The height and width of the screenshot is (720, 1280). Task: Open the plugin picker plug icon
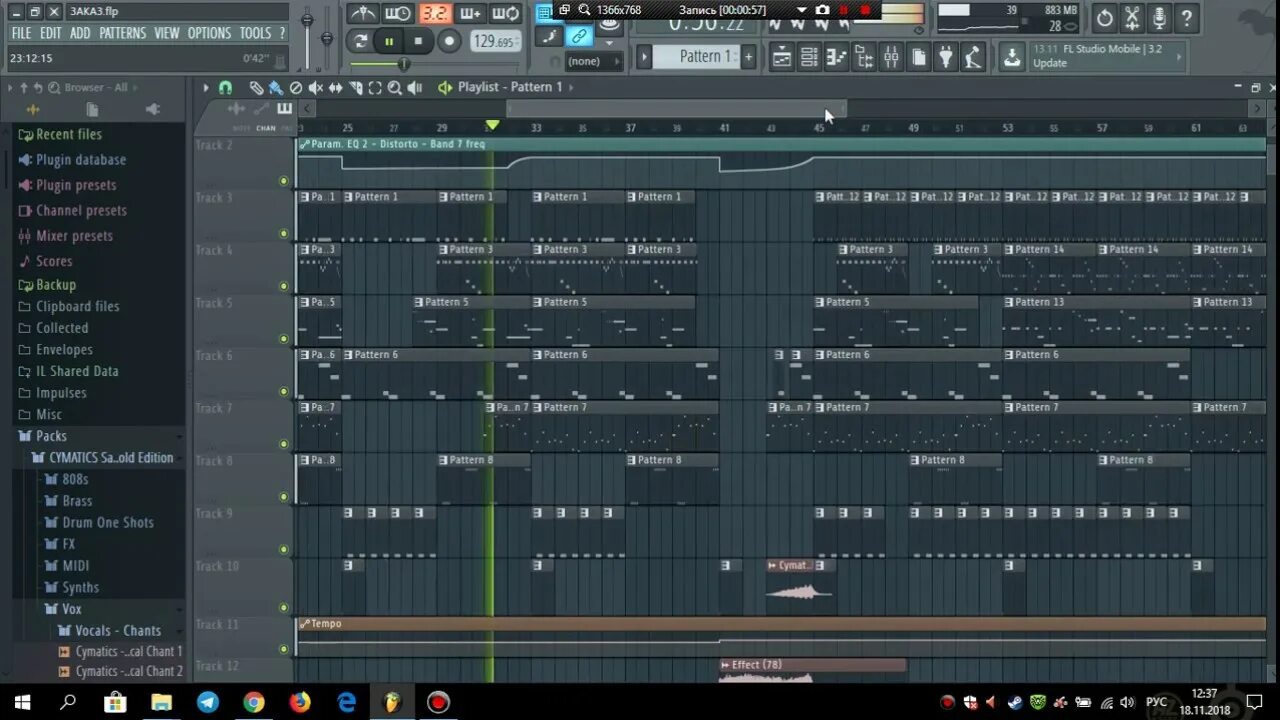pos(945,57)
